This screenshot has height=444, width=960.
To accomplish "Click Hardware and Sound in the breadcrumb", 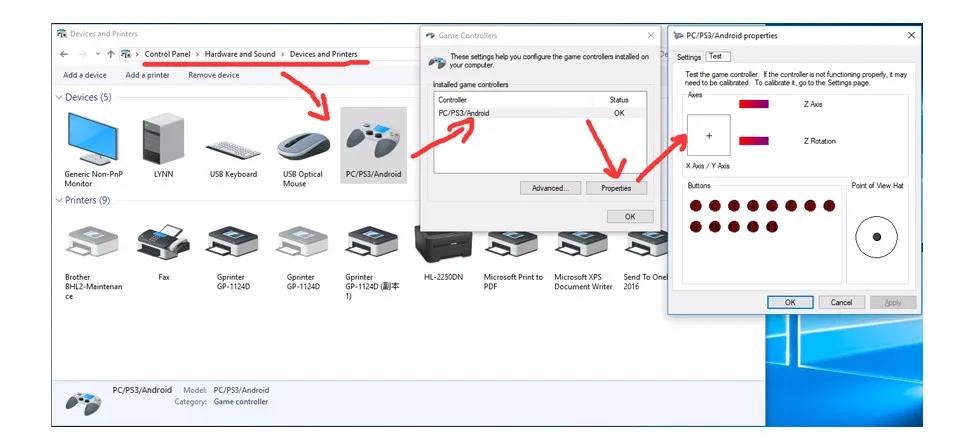I will point(240,54).
